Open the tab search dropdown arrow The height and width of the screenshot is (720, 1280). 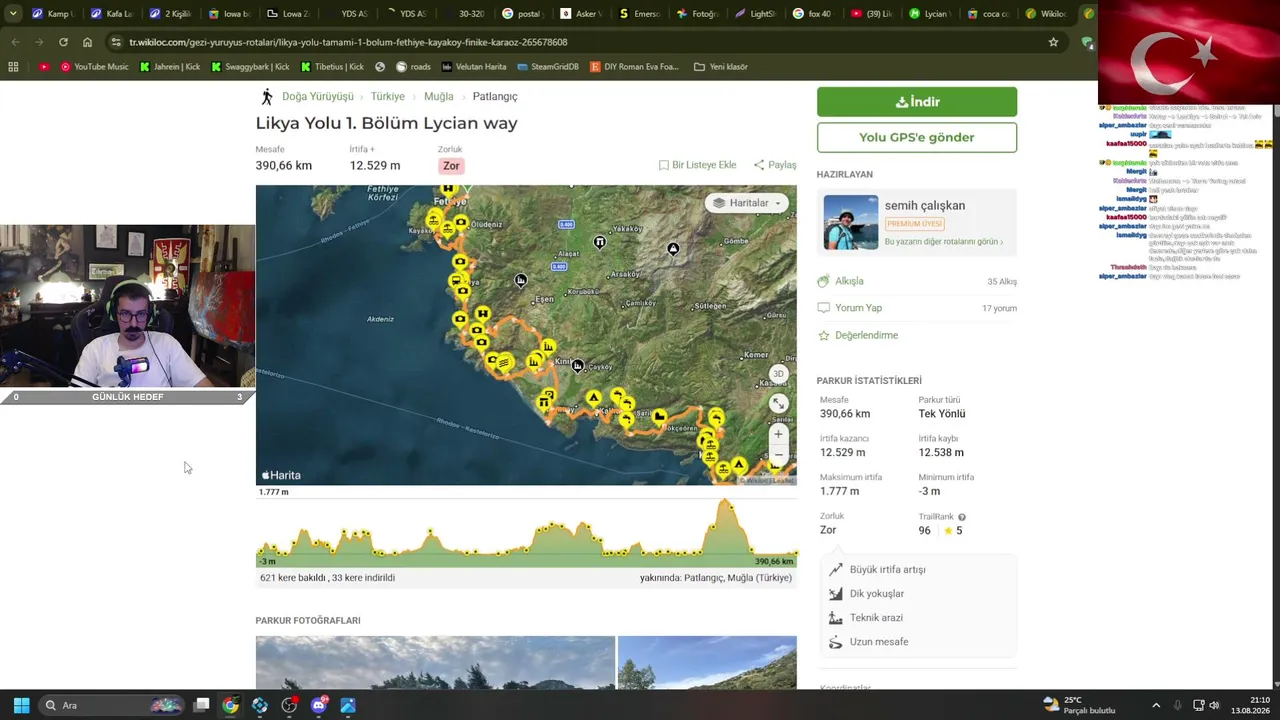pos(13,14)
